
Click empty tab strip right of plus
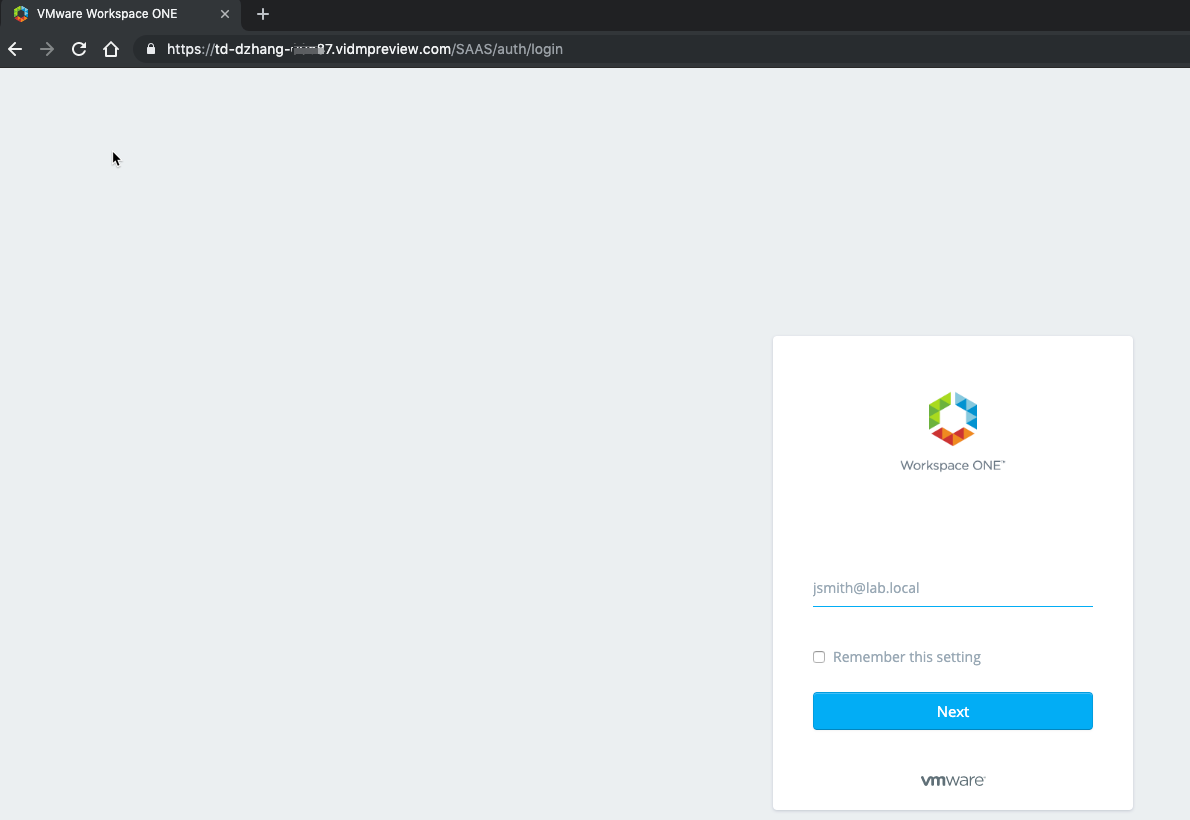pyautogui.click(x=700, y=14)
